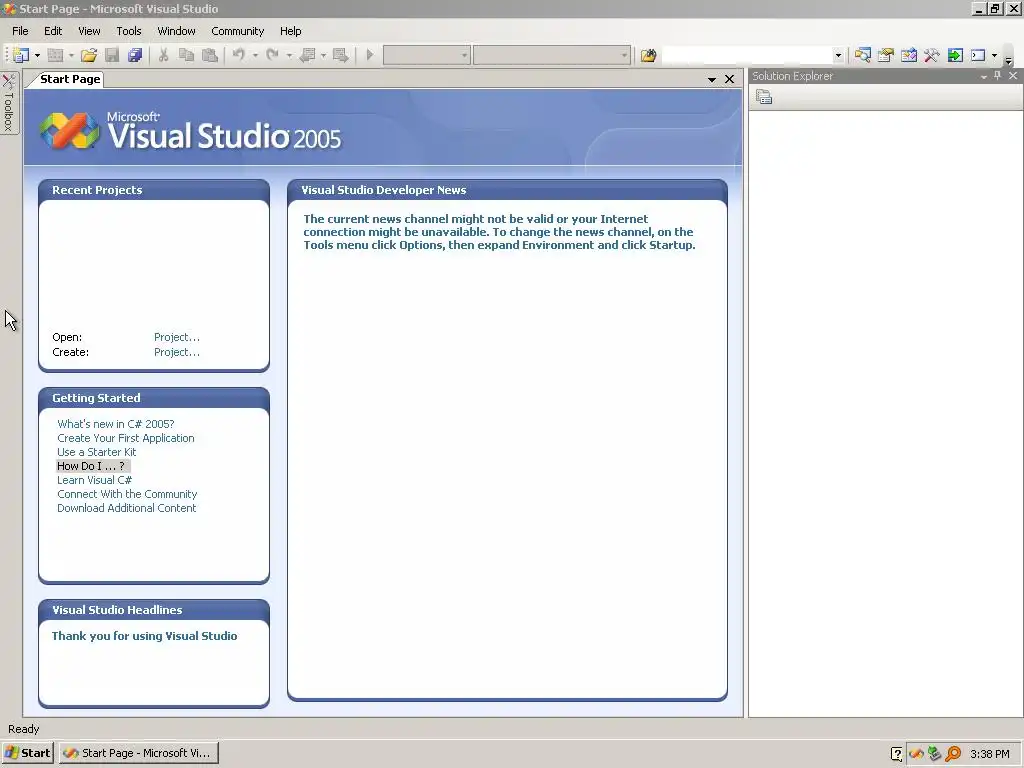Click the Windows Start button
The image size is (1024, 768).
click(27, 753)
